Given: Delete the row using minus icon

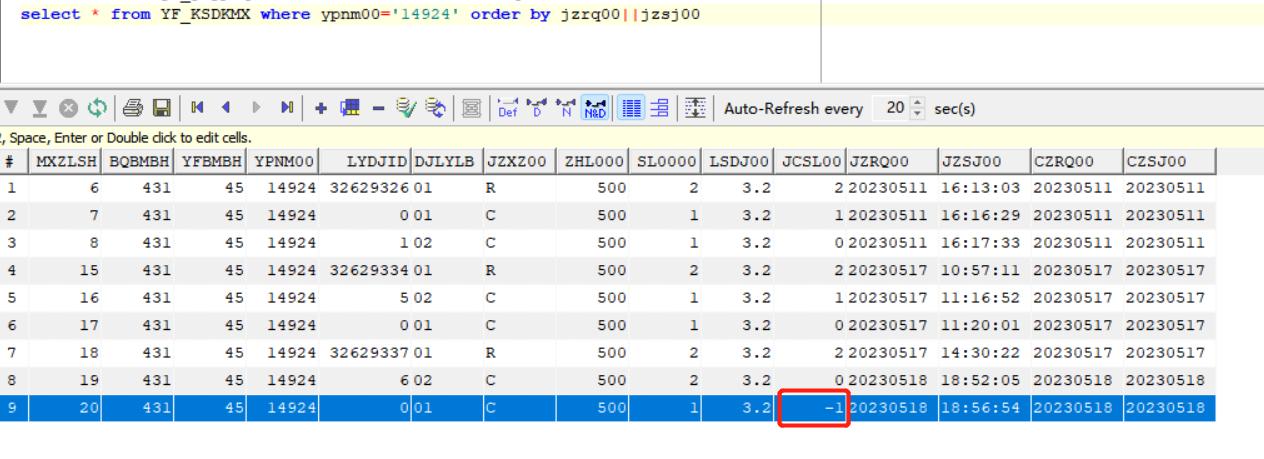Looking at the screenshot, I should point(379,107).
